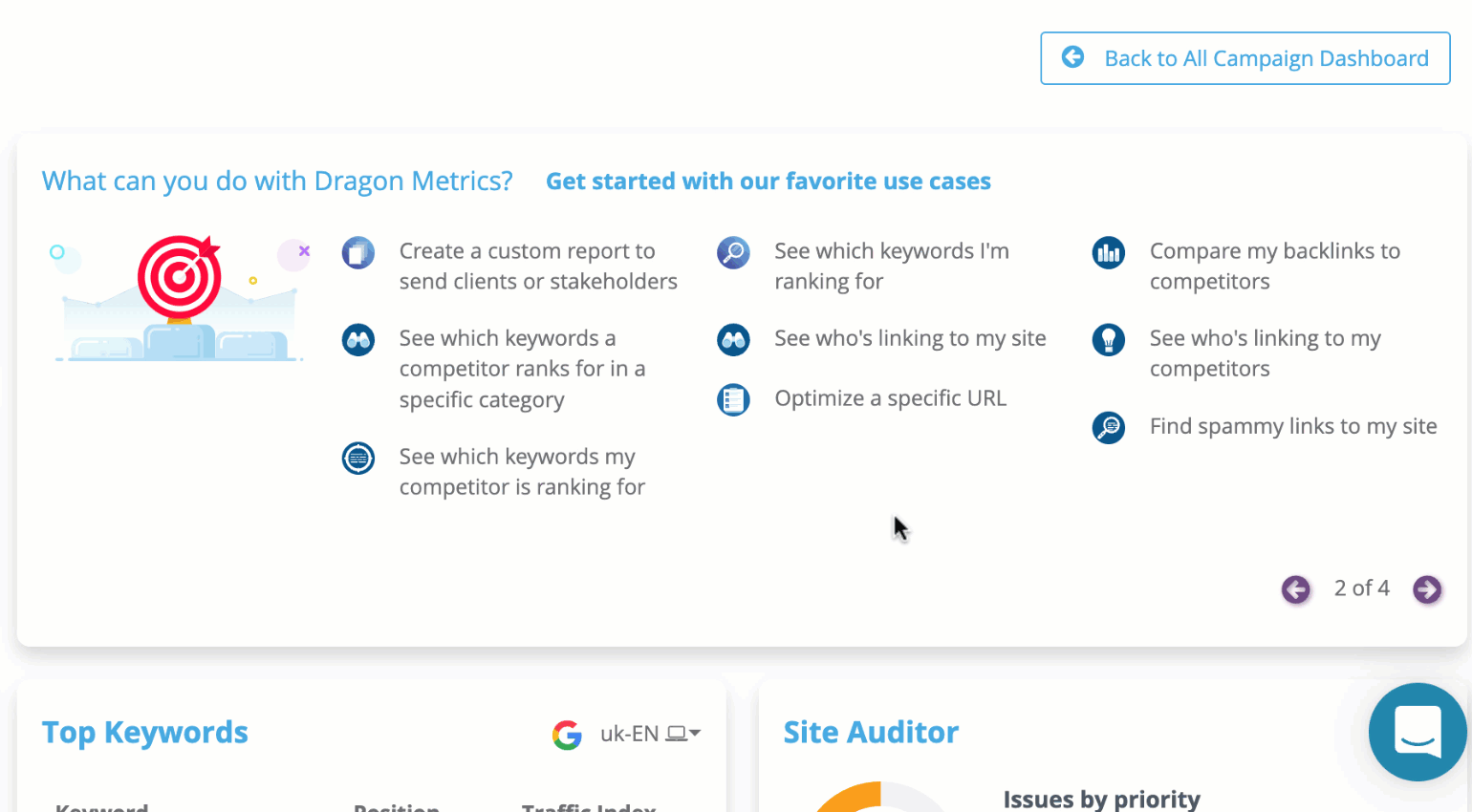Advance to the next use cases page
The width and height of the screenshot is (1472, 812).
click(1427, 589)
